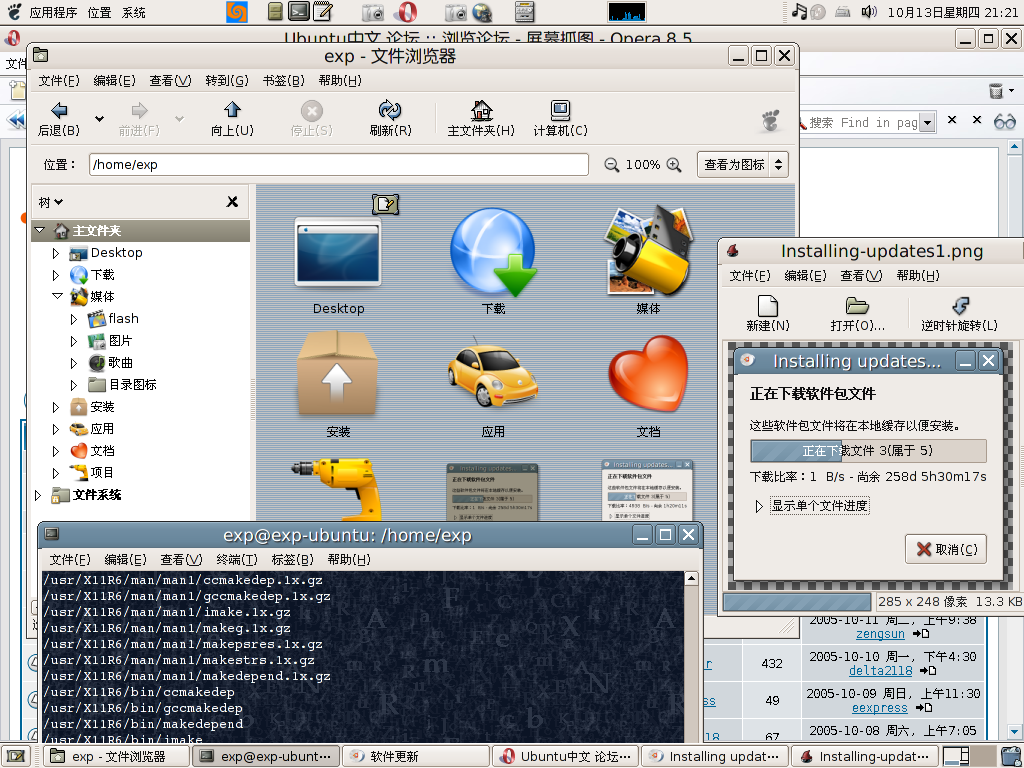
Task: Go back using the 后退 toolbar button
Action: coord(59,119)
